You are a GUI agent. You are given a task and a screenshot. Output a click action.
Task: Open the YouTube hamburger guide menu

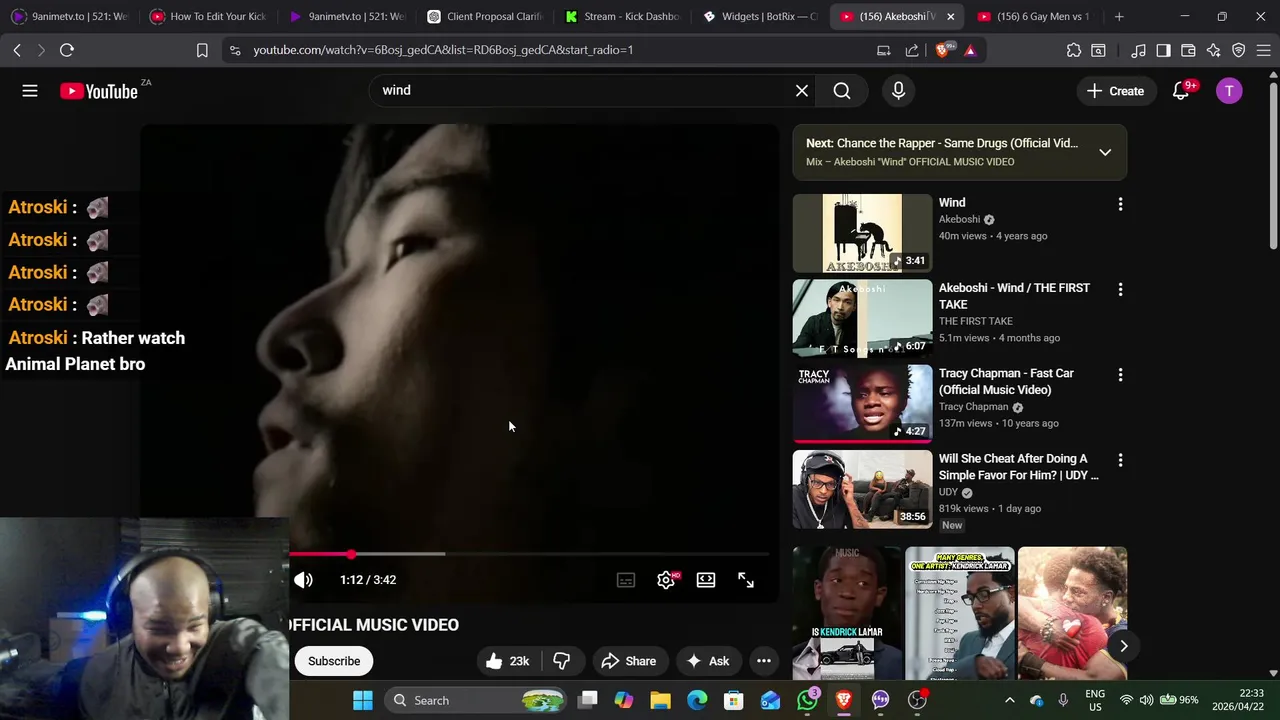tap(30, 91)
